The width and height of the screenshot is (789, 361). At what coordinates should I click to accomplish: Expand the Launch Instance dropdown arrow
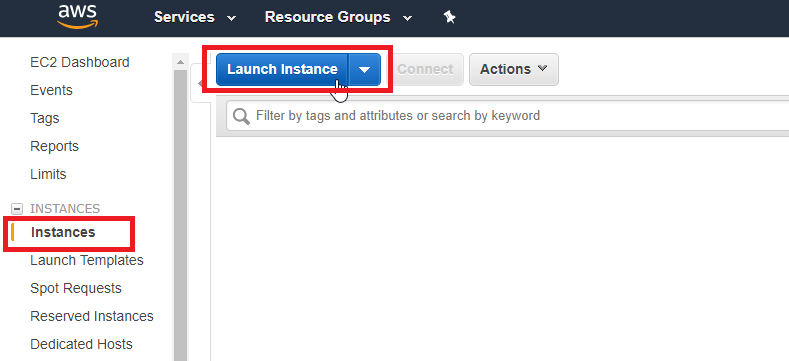pos(364,69)
